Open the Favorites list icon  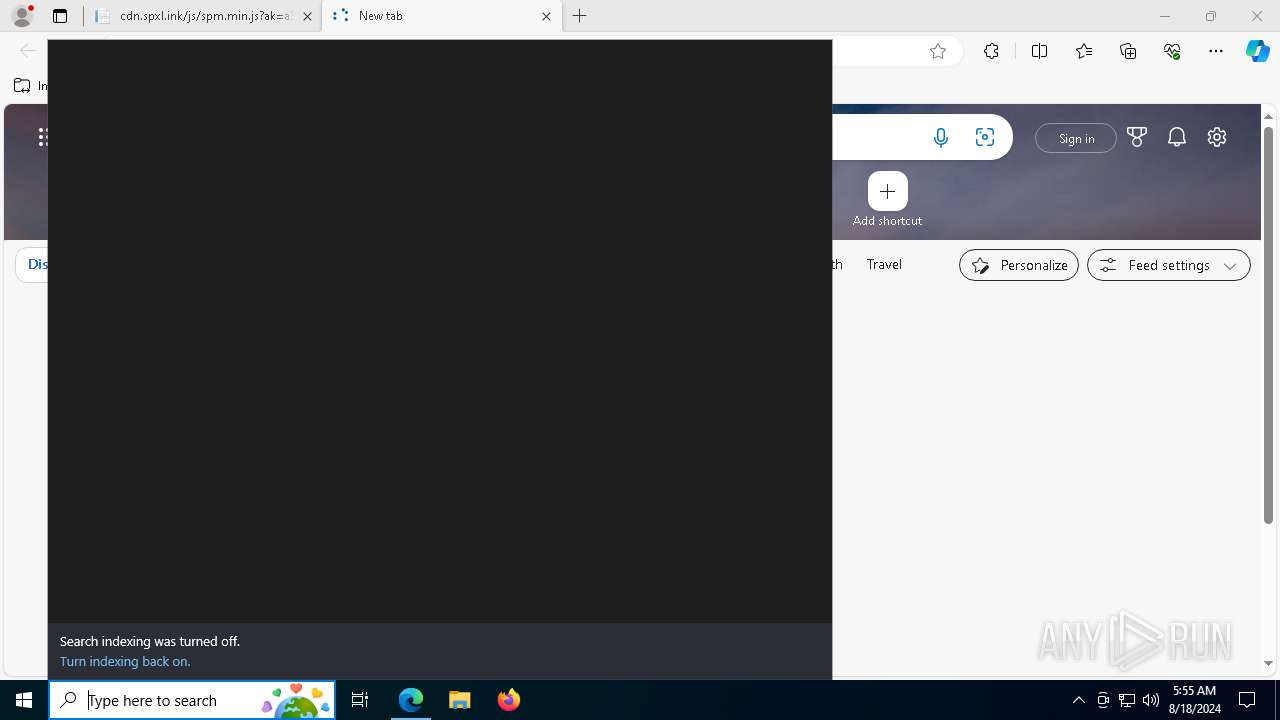tap(1084, 51)
